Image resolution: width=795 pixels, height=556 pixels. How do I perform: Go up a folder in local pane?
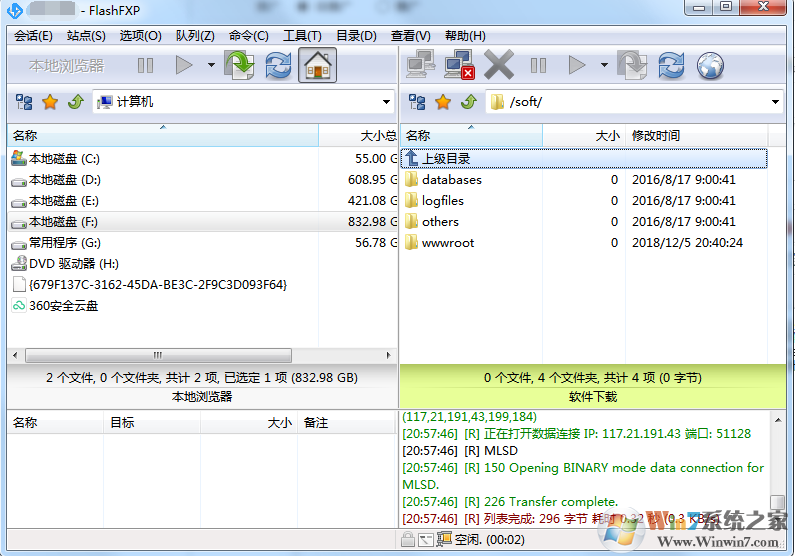(x=75, y=102)
